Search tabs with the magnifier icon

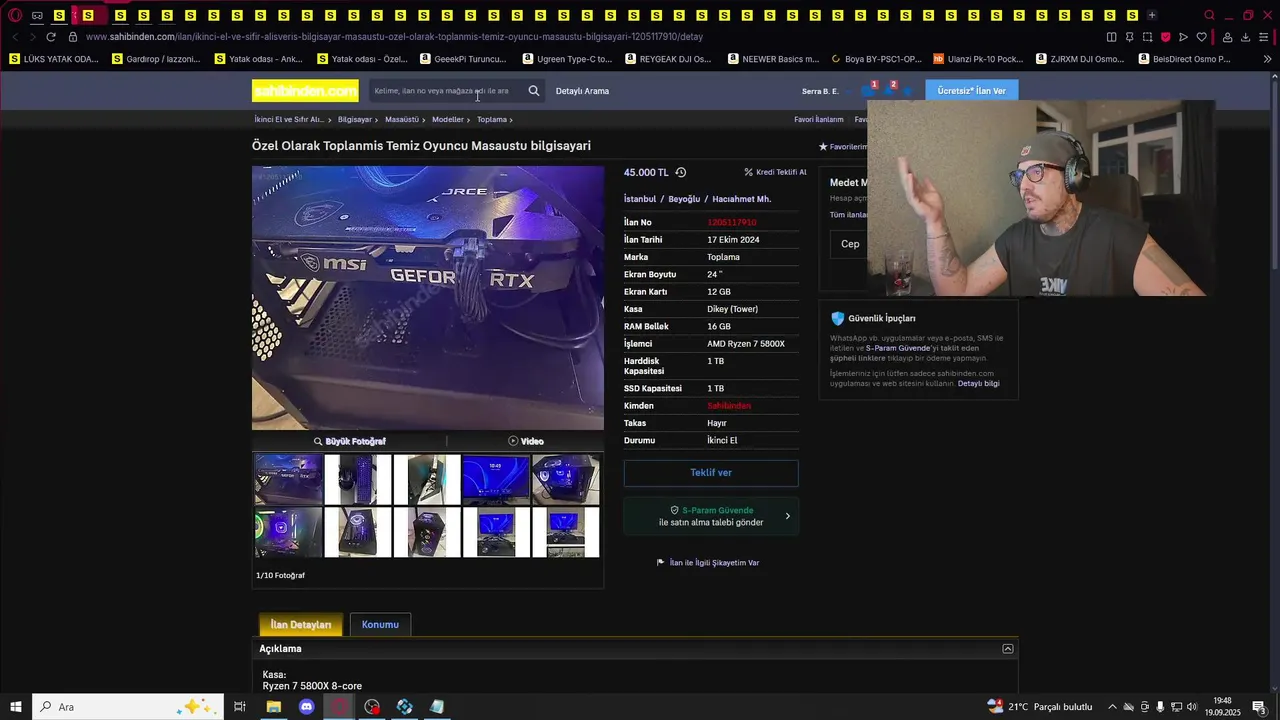1209,15
